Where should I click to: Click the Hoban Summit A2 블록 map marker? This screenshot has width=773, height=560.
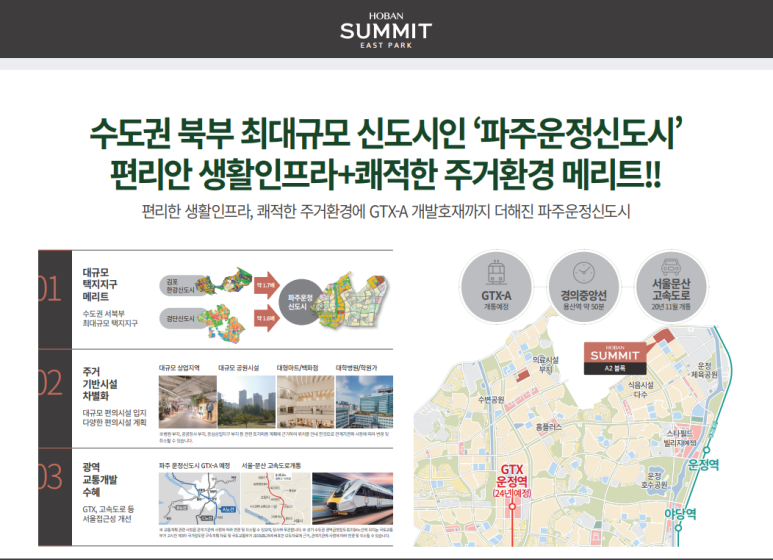click(x=615, y=358)
